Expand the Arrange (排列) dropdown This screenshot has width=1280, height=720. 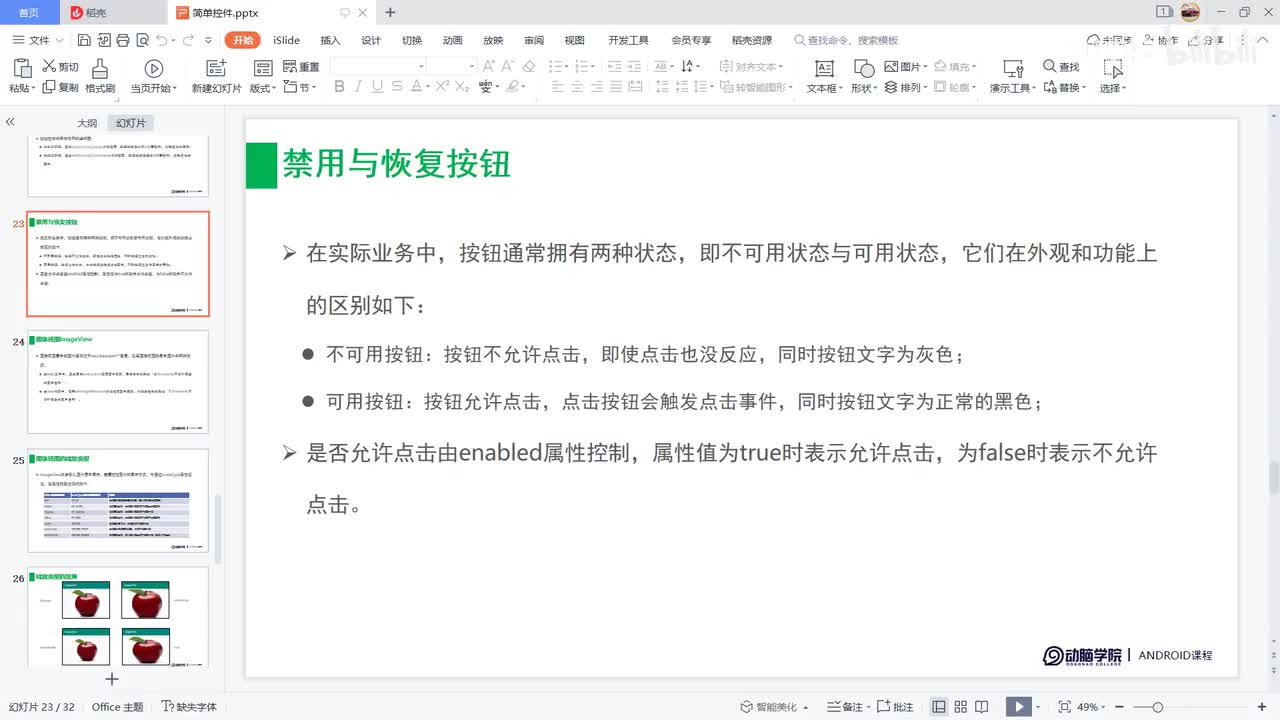[x=906, y=88]
